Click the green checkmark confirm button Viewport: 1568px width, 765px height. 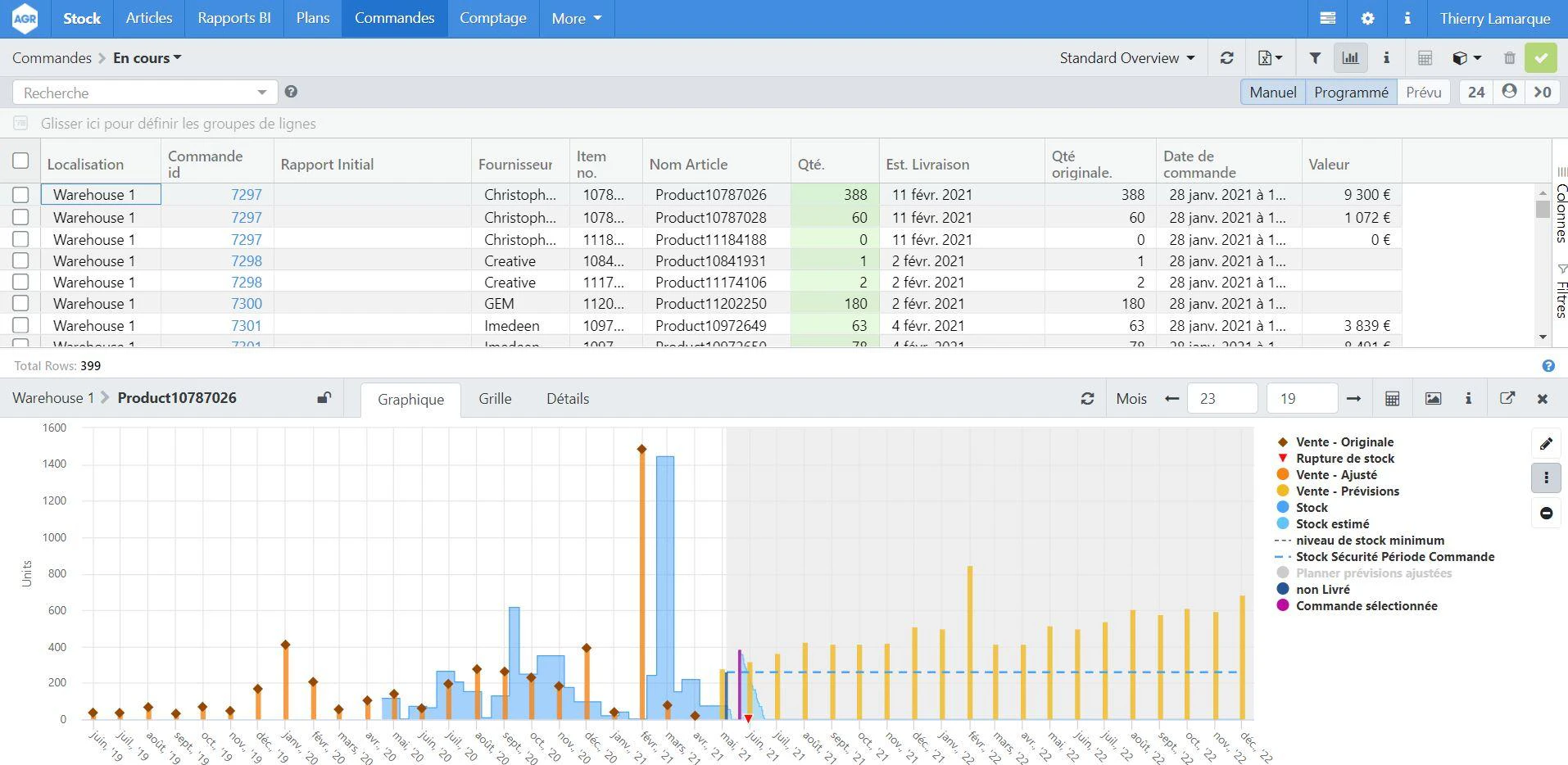coord(1541,58)
